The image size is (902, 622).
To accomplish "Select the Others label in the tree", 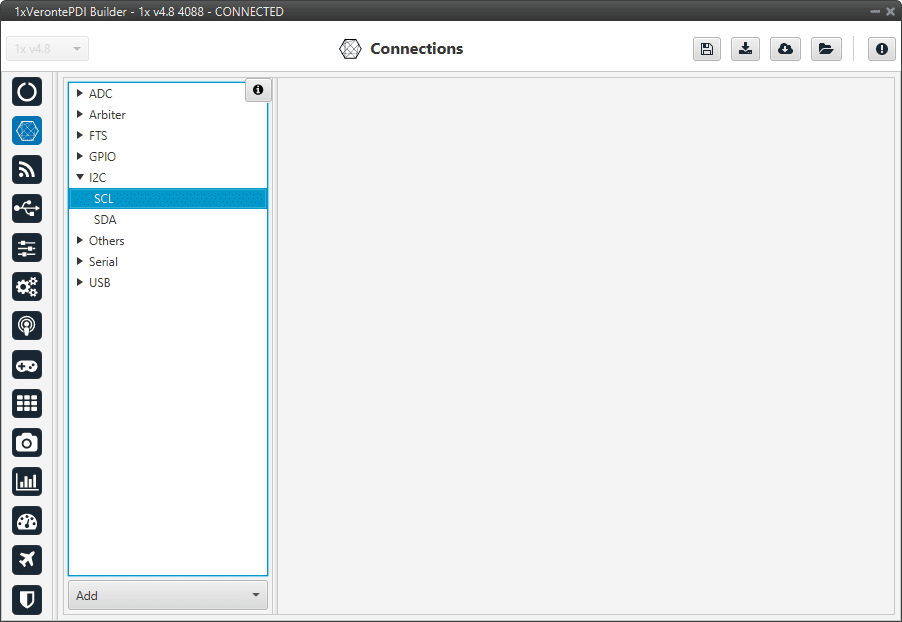I will pos(106,241).
